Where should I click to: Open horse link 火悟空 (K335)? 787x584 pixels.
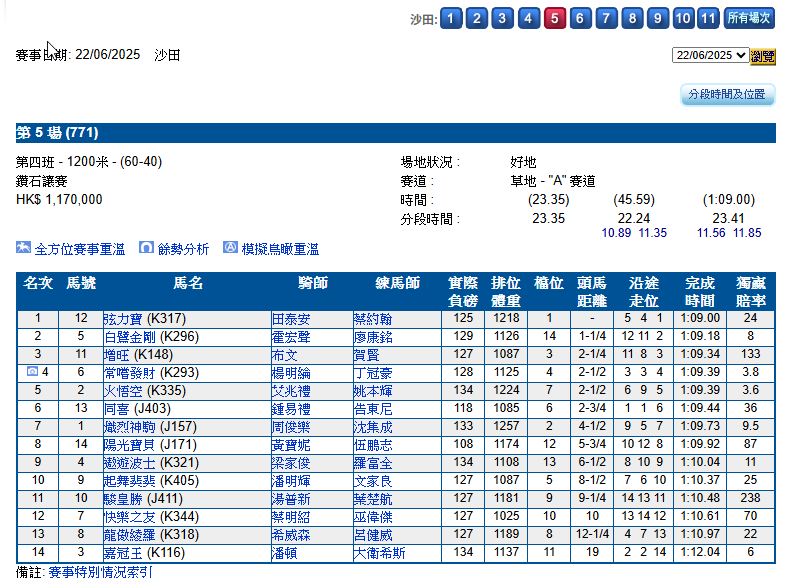pyautogui.click(x=145, y=391)
